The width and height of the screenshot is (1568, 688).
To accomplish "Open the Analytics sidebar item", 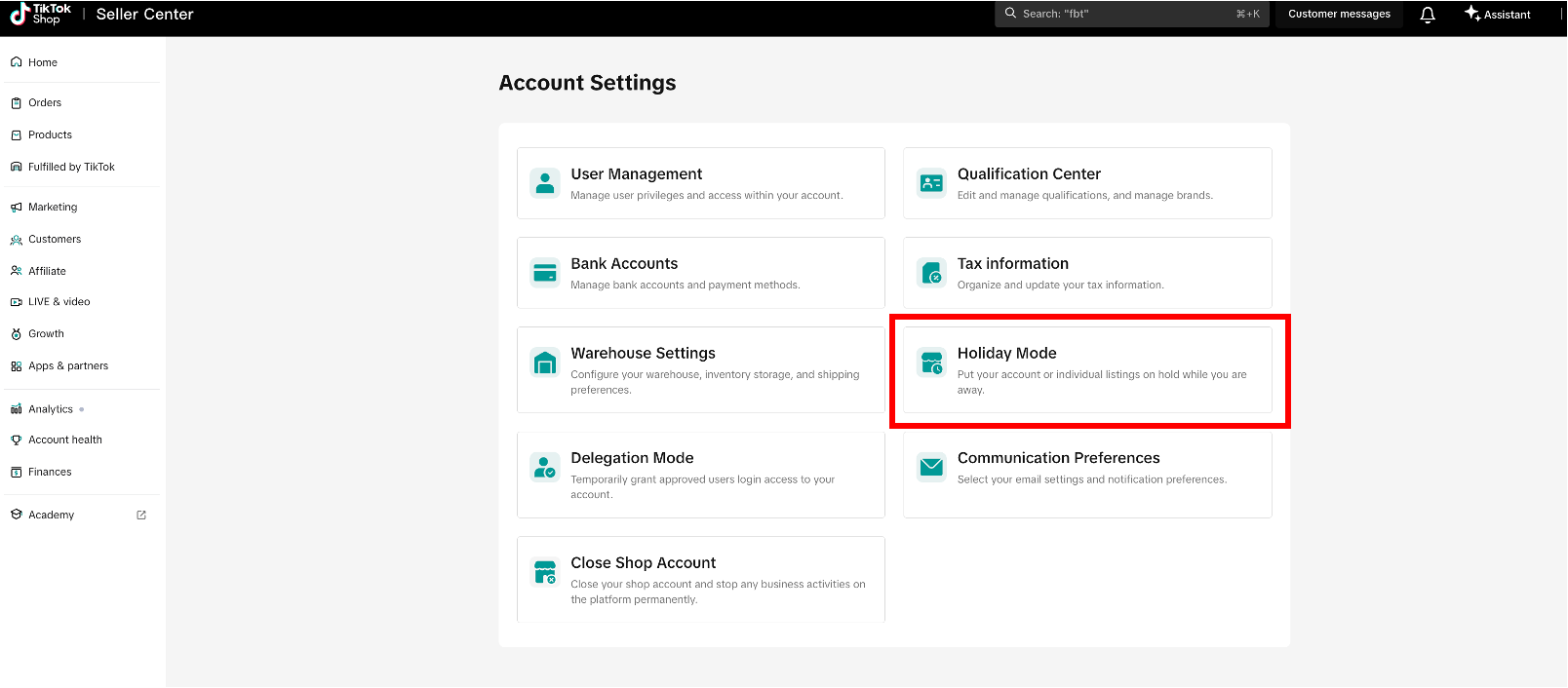I will point(51,409).
